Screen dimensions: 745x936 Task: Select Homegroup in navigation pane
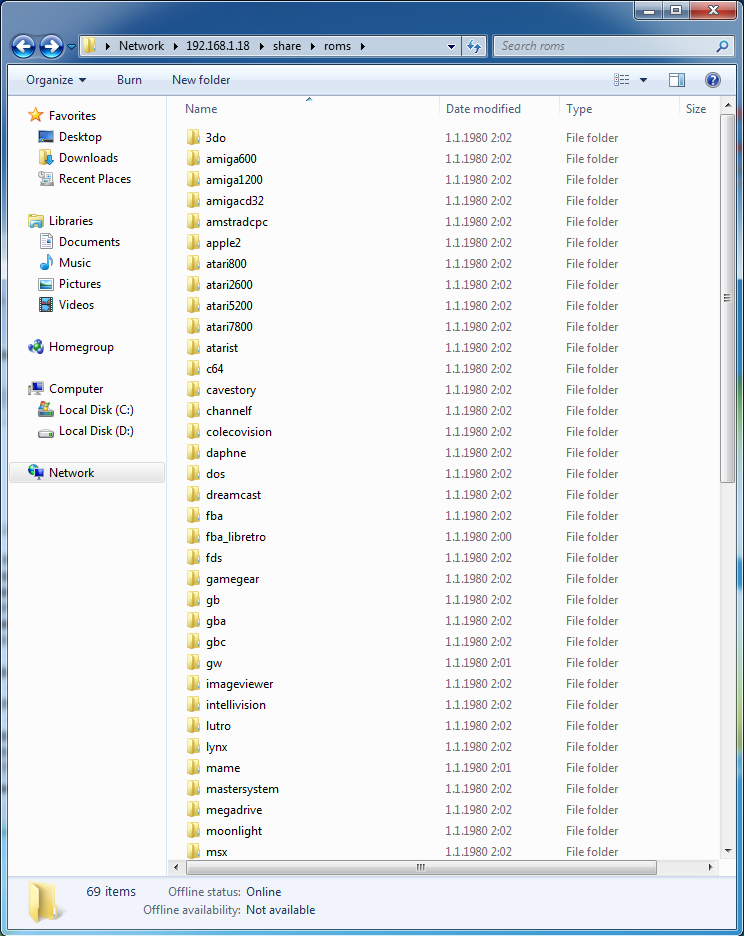coord(81,347)
